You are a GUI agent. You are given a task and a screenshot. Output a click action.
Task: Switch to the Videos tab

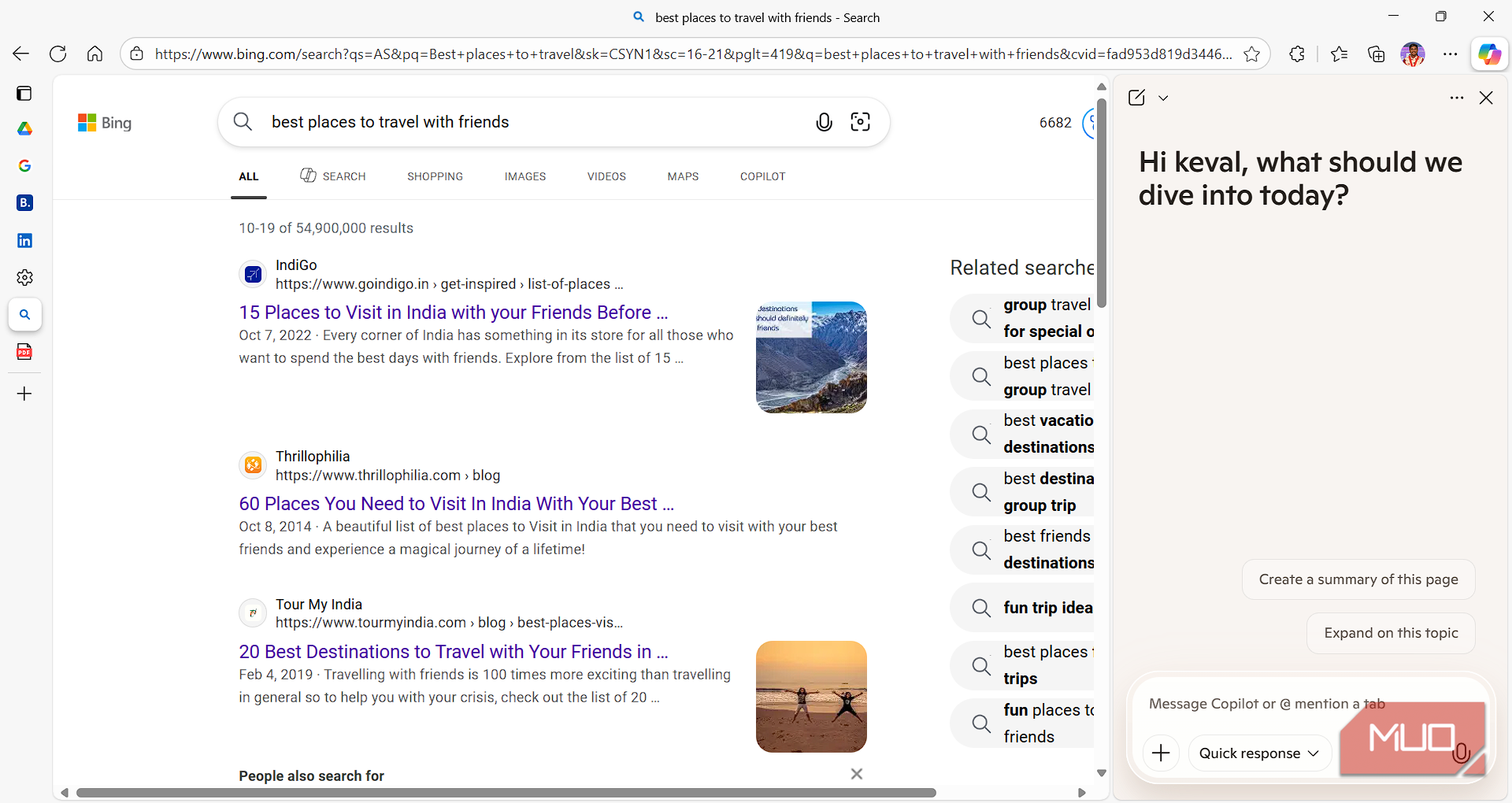pos(606,176)
